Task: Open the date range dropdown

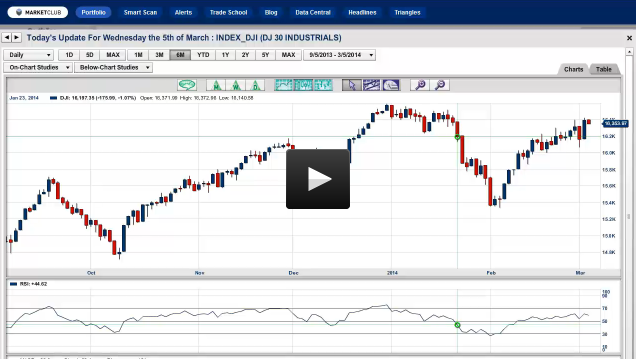Action: pos(339,55)
